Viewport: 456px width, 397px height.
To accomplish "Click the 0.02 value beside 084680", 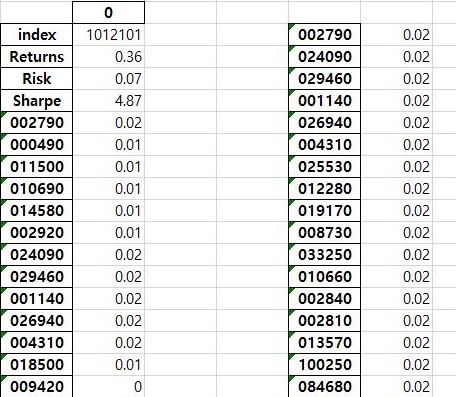I will click(x=396, y=386).
